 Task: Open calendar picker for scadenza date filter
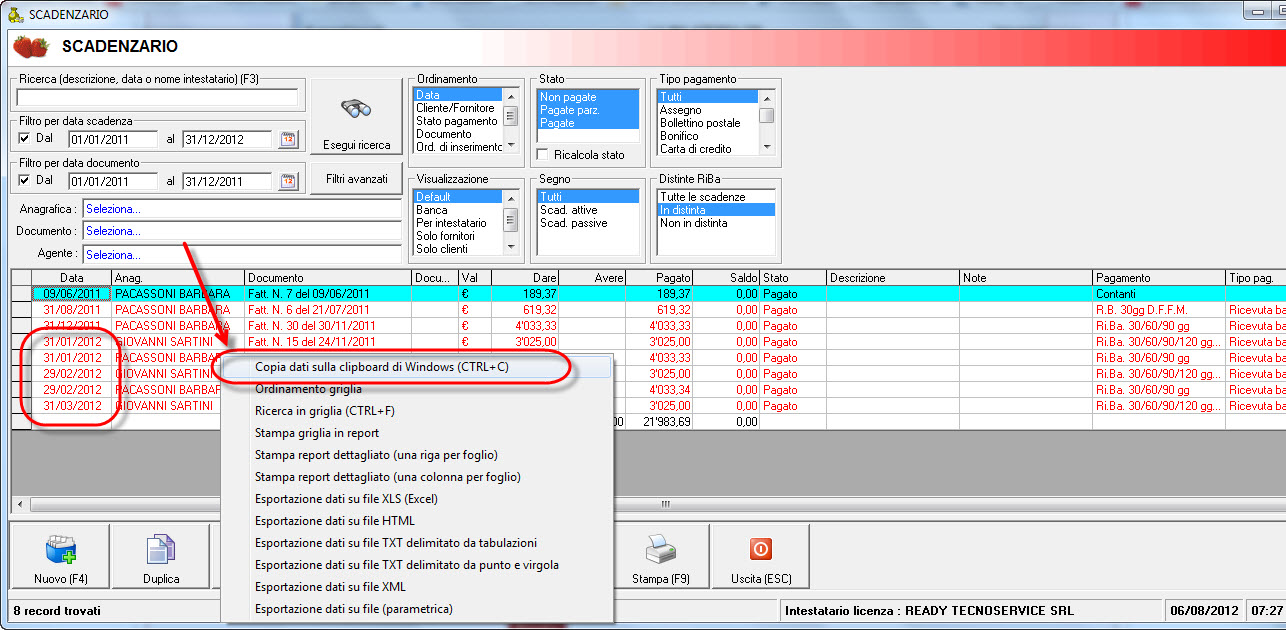pos(289,139)
